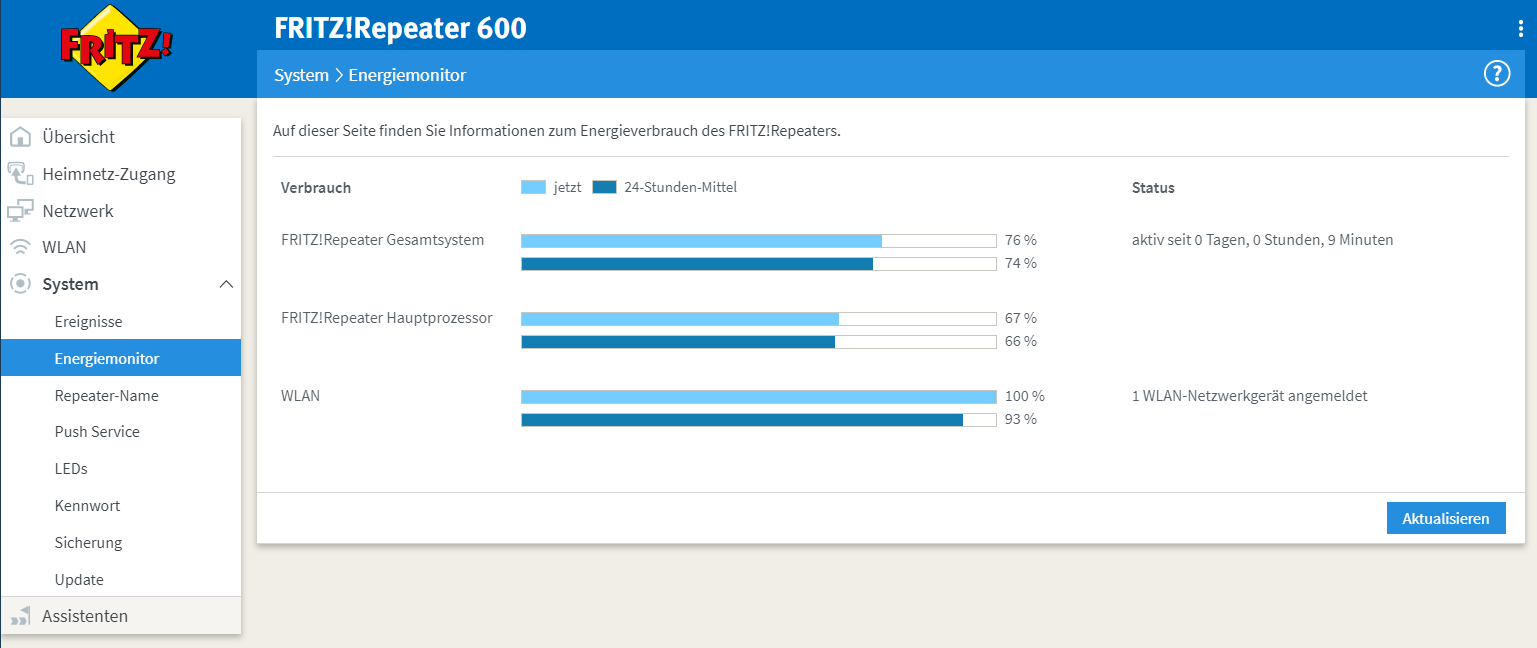
Task: Open the WLAN menu entry
Action: (121, 247)
